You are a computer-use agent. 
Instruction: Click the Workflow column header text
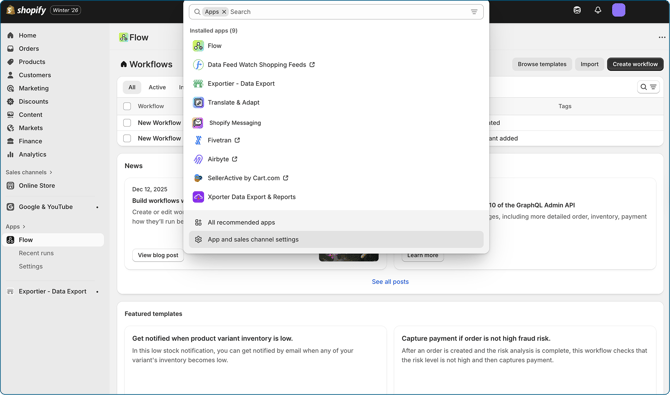click(x=150, y=106)
